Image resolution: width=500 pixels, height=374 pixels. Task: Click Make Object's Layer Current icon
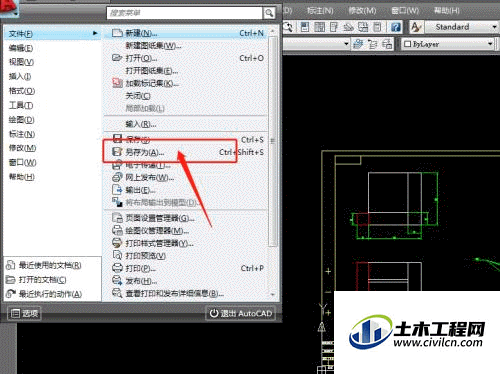pyautogui.click(x=358, y=44)
